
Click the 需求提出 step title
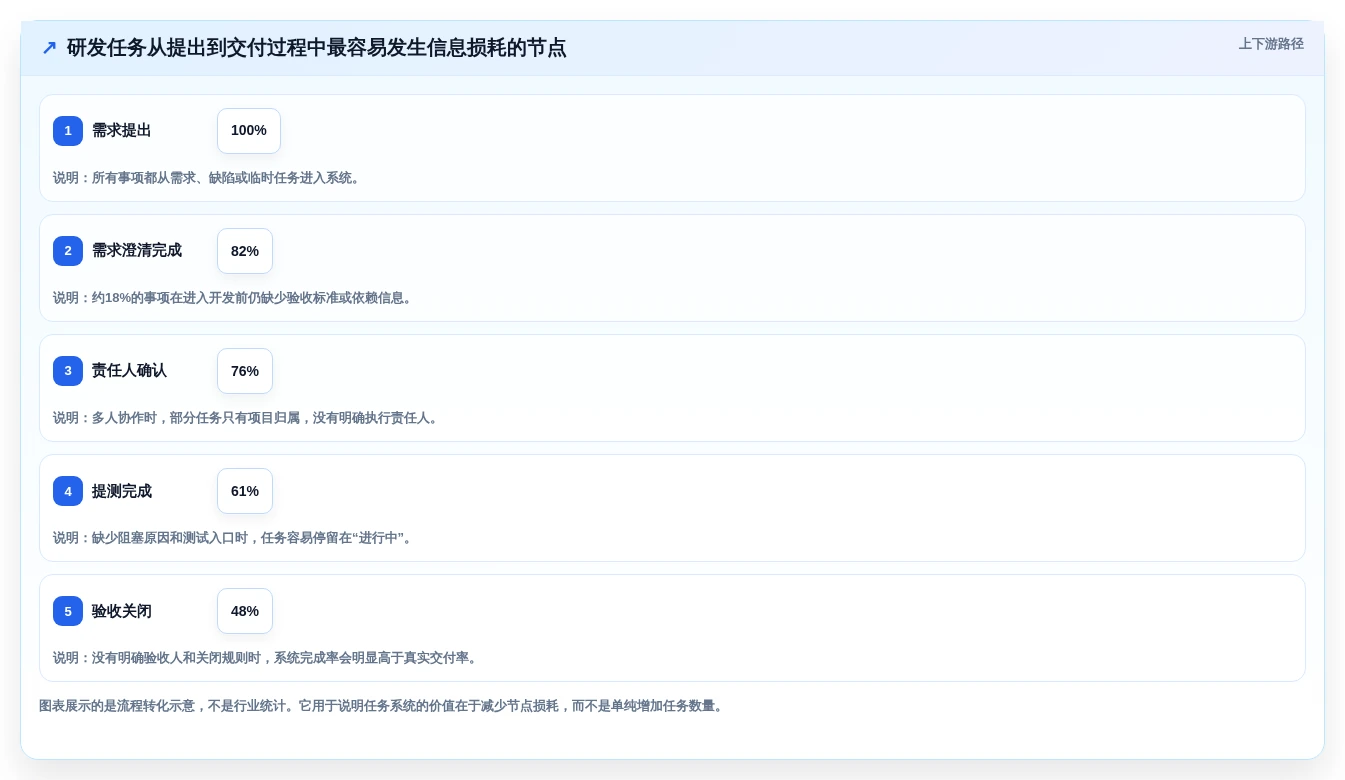pos(122,131)
